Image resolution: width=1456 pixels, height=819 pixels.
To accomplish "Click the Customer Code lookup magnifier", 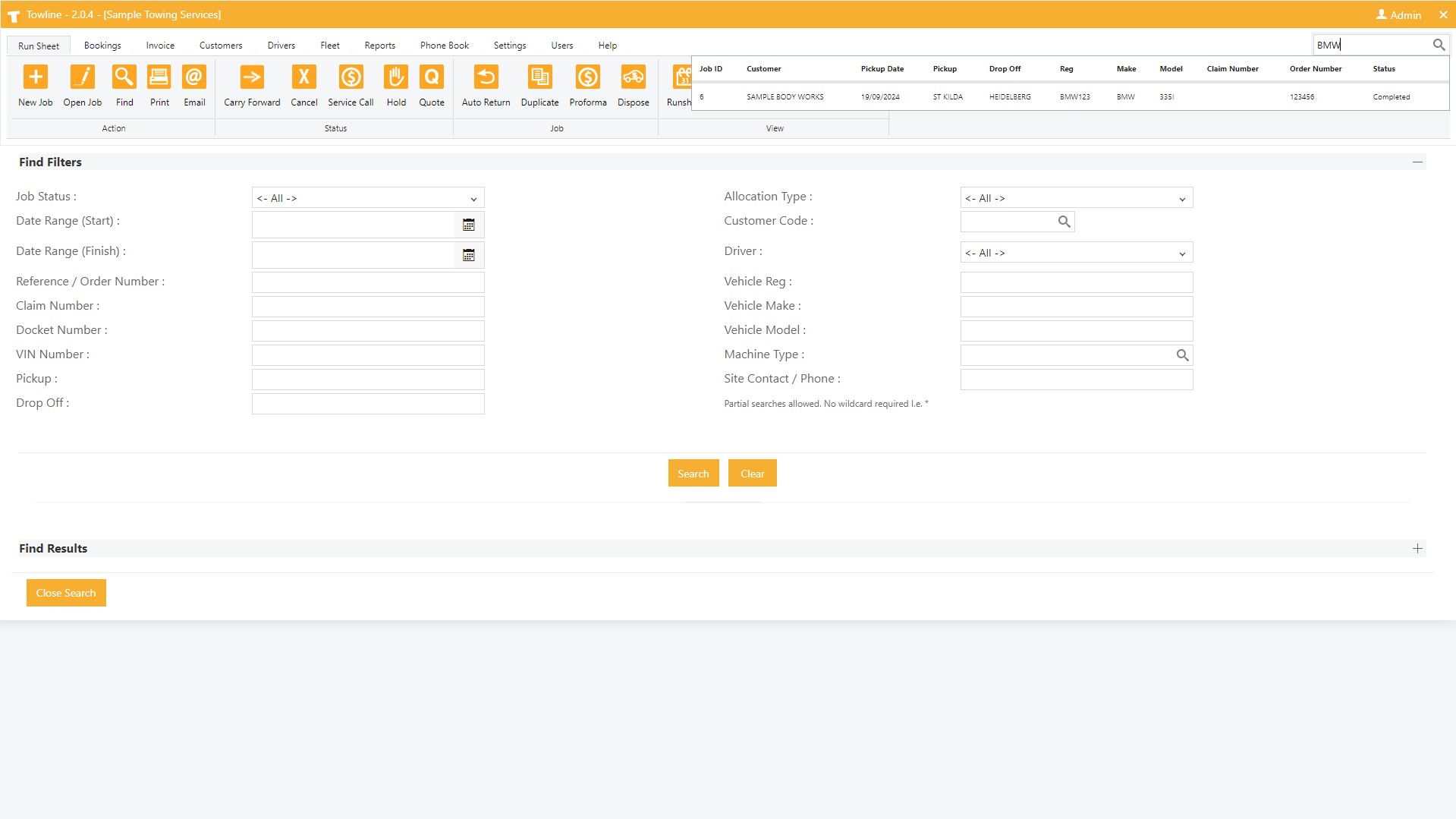I will pyautogui.click(x=1064, y=222).
